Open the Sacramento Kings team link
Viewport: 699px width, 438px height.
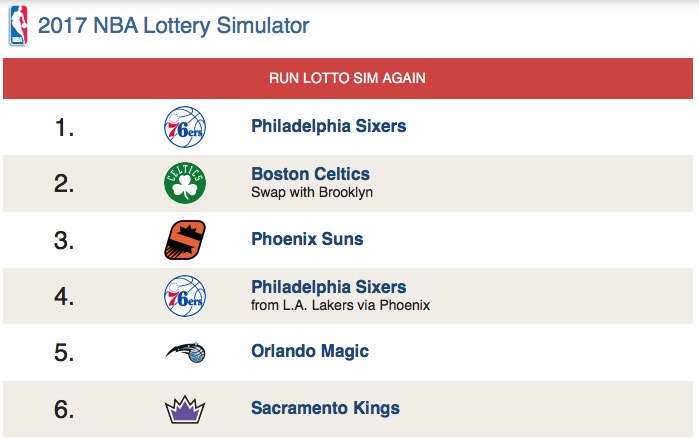pyautogui.click(x=325, y=407)
